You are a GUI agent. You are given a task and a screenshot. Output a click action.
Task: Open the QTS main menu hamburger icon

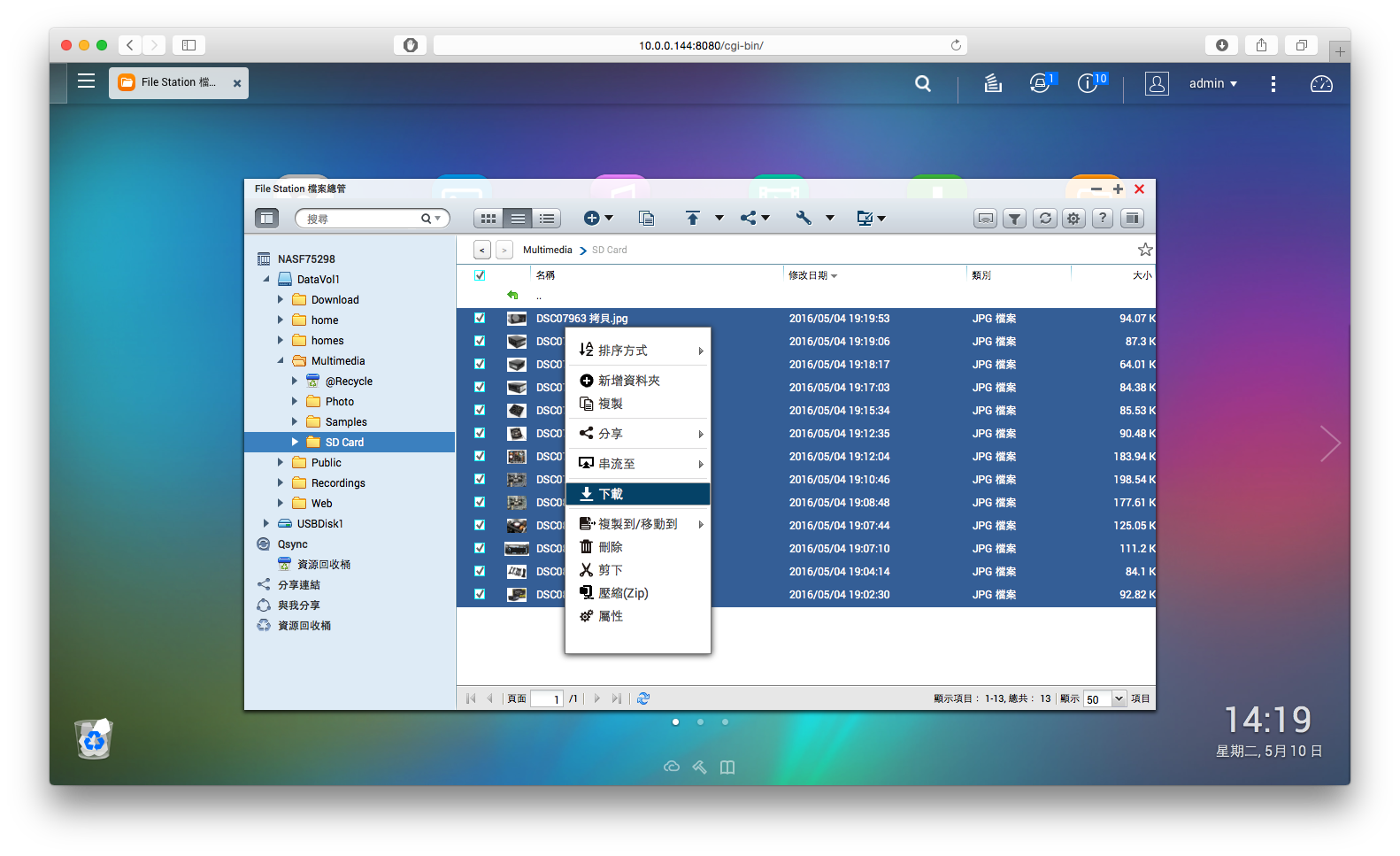click(x=86, y=81)
